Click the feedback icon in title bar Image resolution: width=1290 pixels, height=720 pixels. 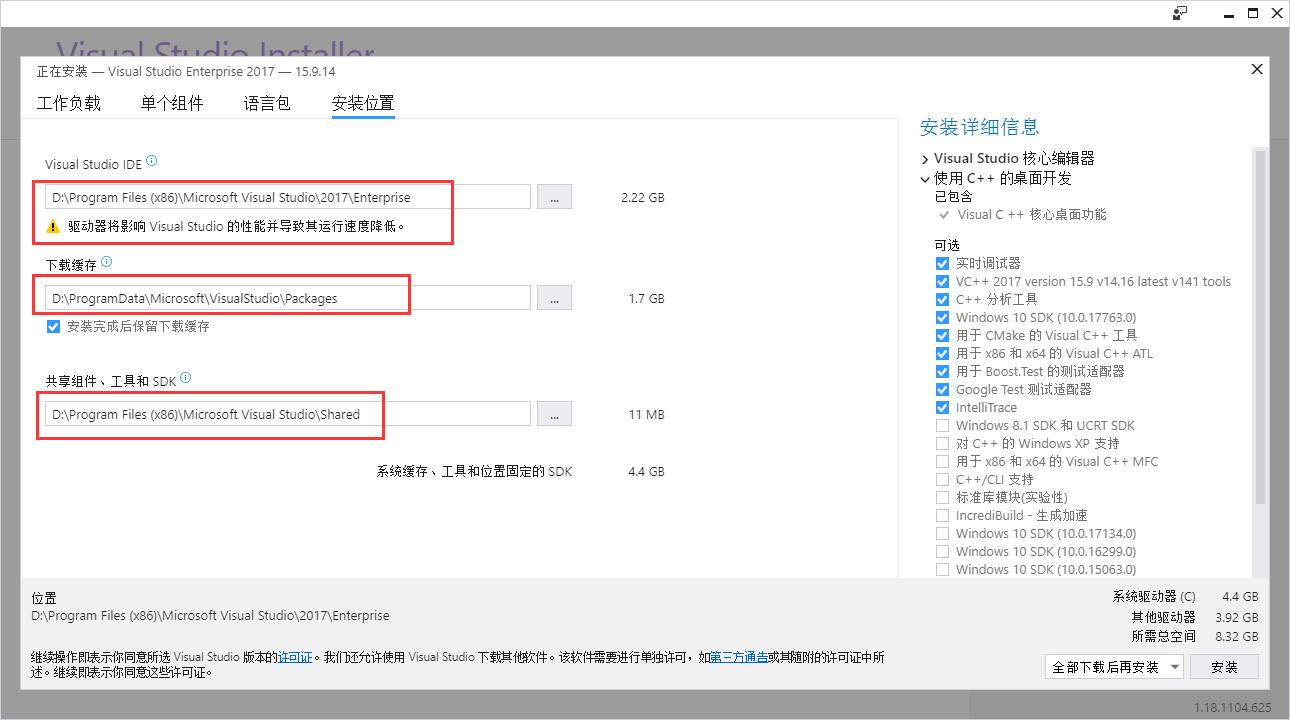click(1180, 13)
